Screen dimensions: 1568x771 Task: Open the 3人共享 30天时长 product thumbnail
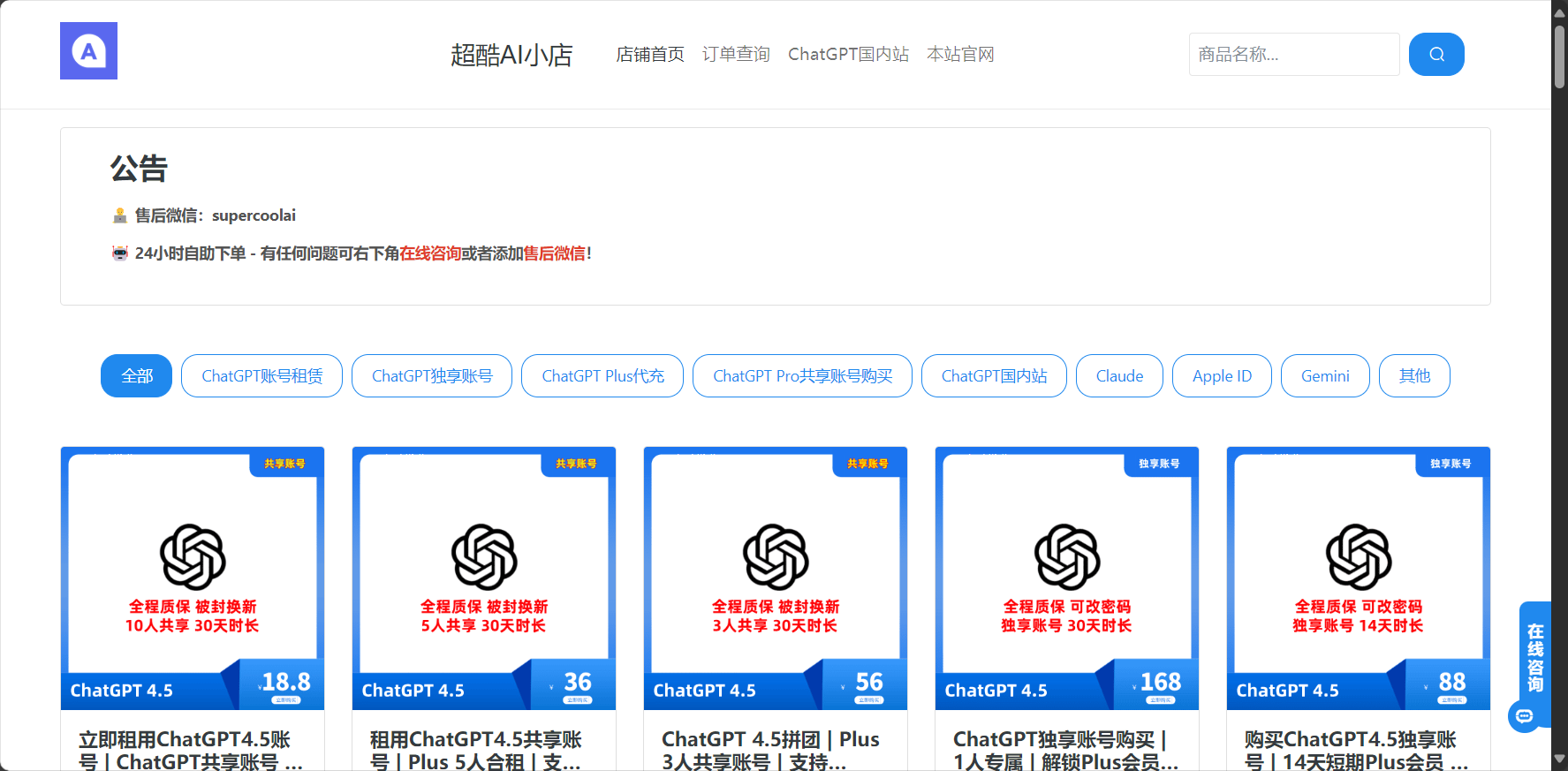coord(776,578)
